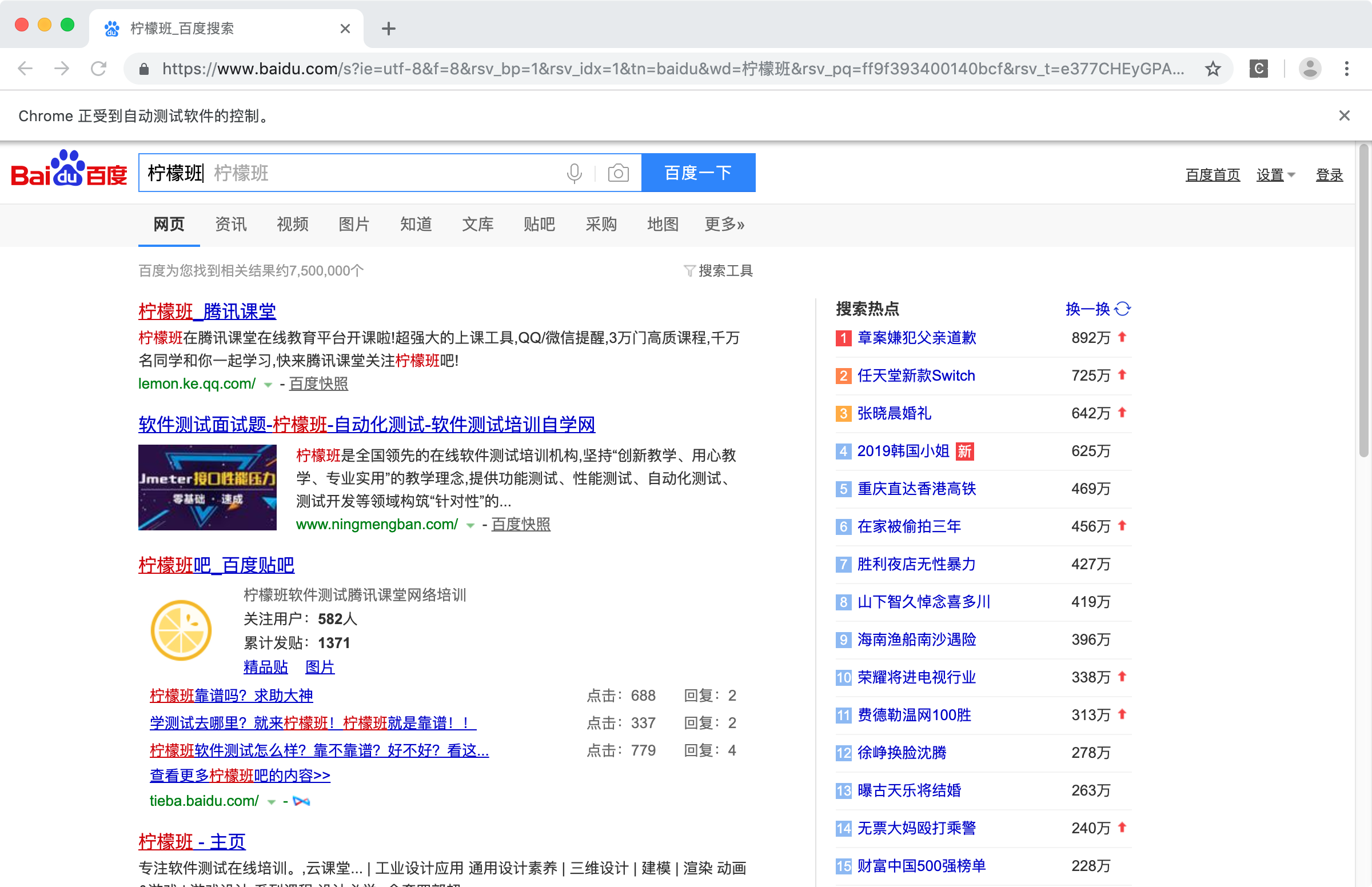The width and height of the screenshot is (1372, 887).
Task: Click the 换一换 refresh hot searches icon
Action: click(1123, 309)
